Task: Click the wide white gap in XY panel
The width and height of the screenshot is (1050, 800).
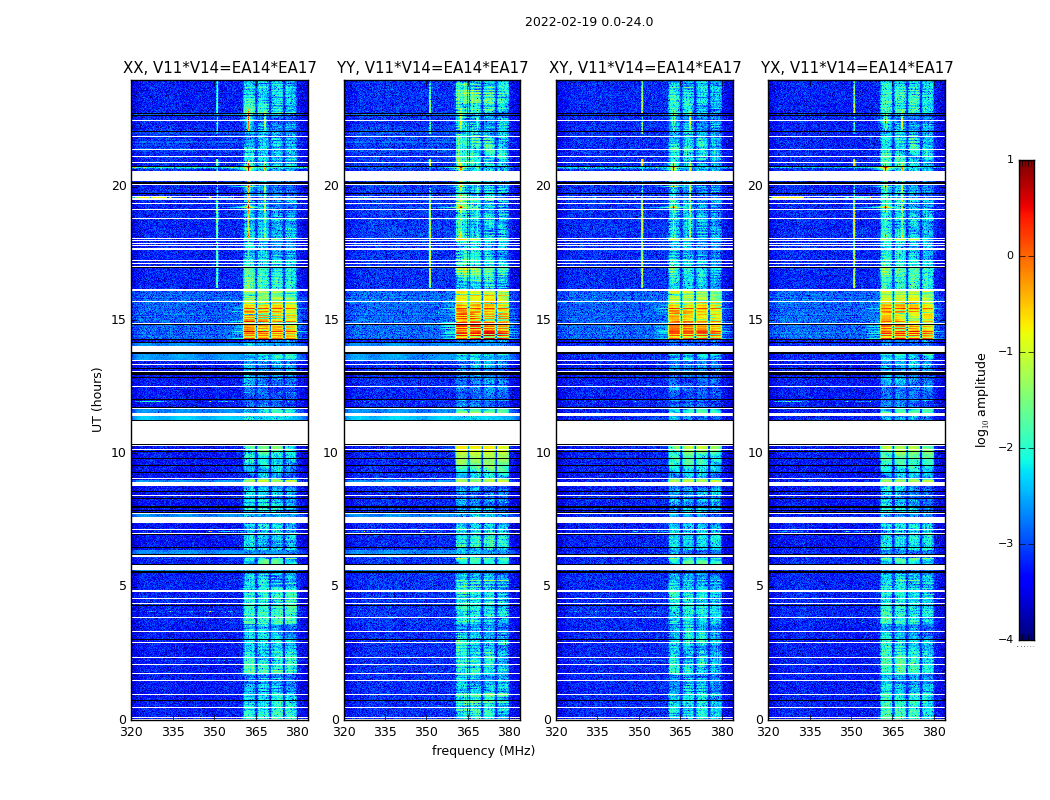Action: pos(645,432)
